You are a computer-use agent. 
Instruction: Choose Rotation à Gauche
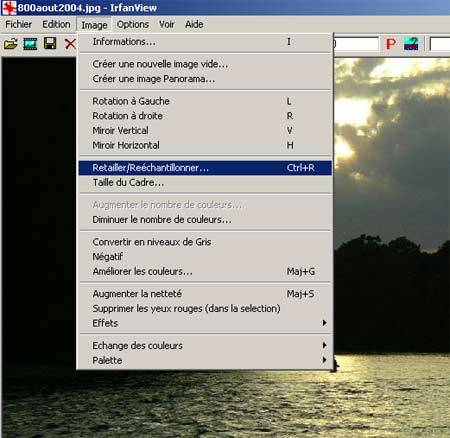[x=205, y=101]
